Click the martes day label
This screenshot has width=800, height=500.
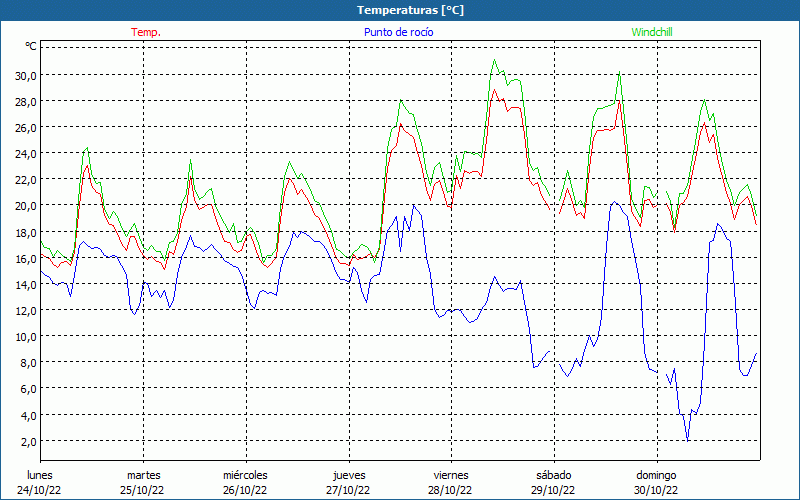click(x=144, y=475)
